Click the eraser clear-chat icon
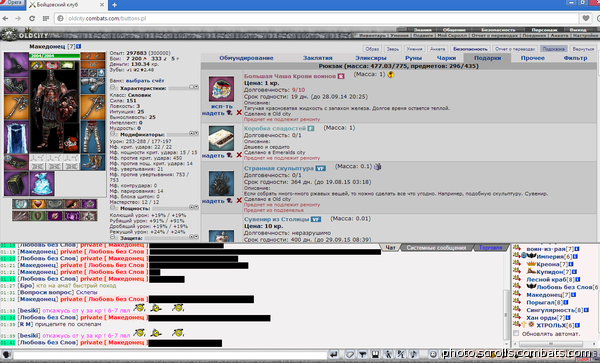 coord(349,354)
